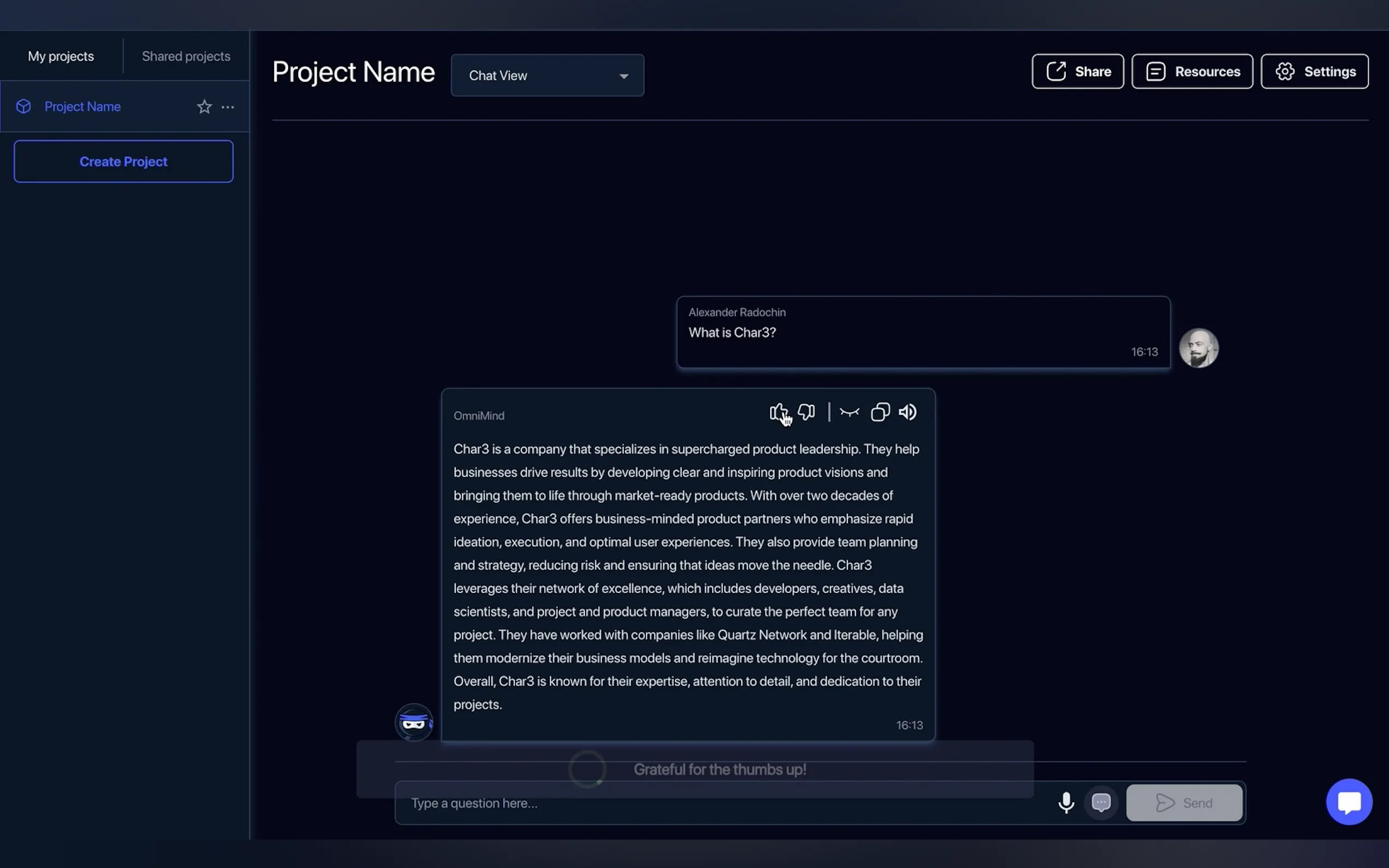This screenshot has height=868, width=1389.
Task: Click the cube icon beside Project Name
Action: 24,107
